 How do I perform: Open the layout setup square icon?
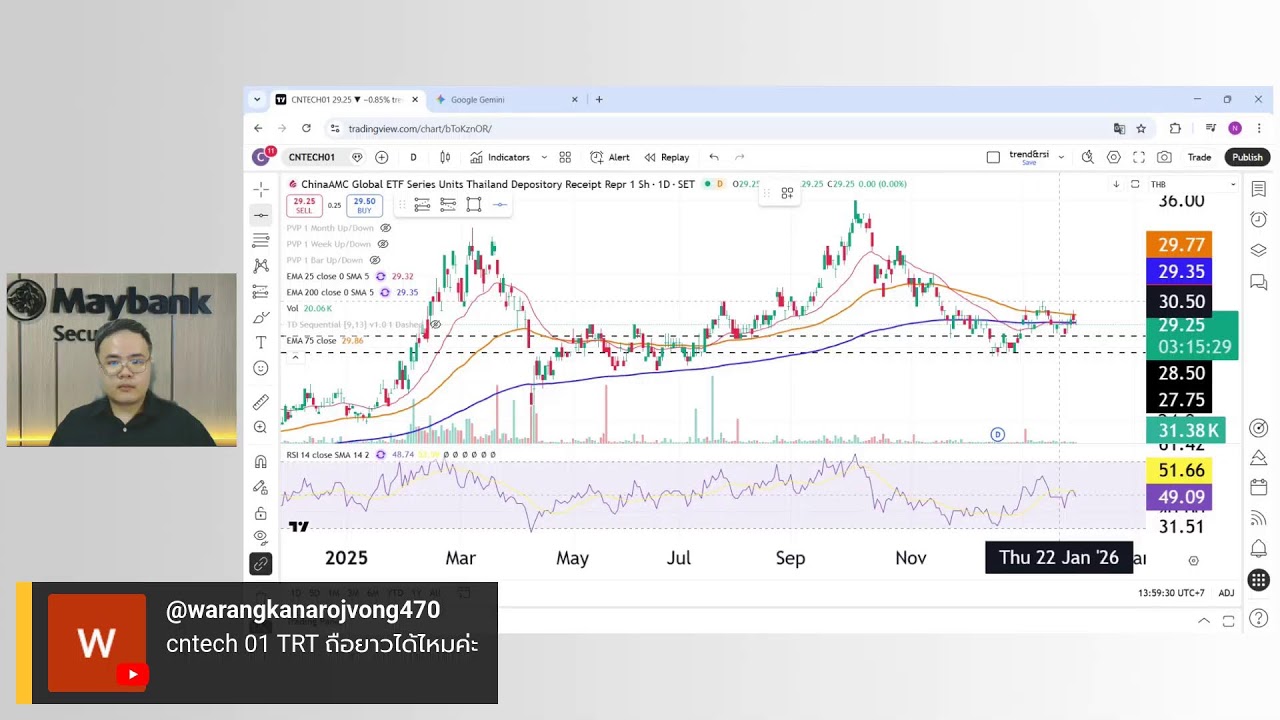tap(993, 157)
